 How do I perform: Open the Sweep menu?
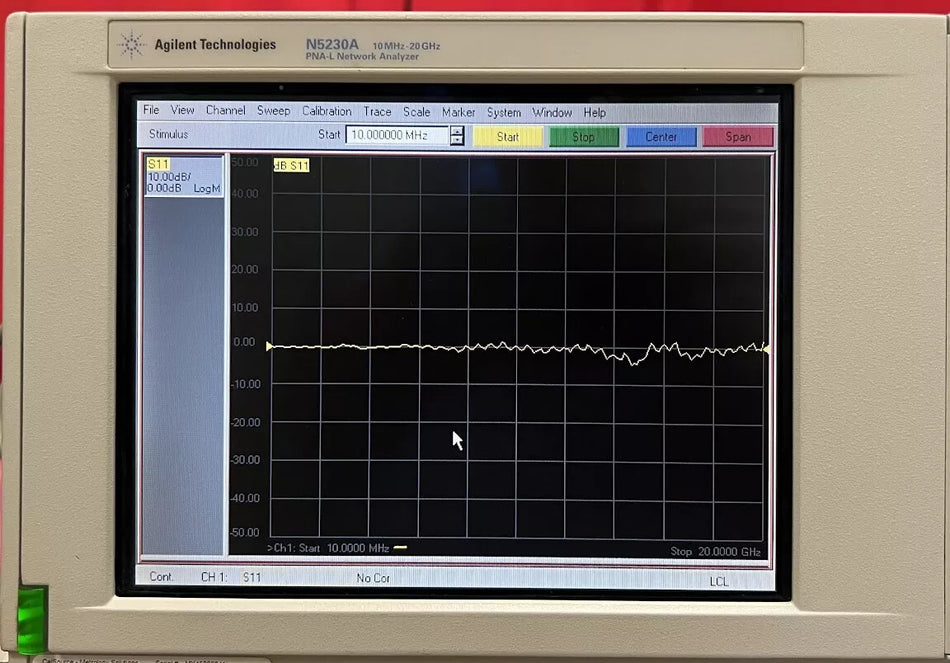(273, 111)
